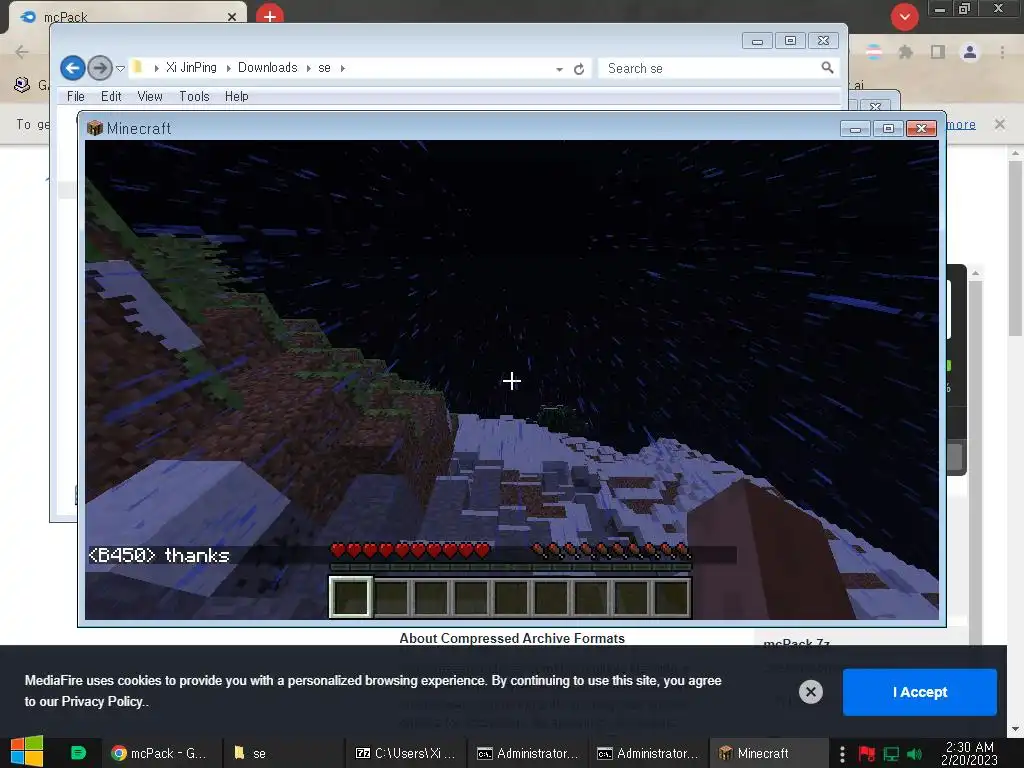Select the first hotbar slot in Minecraft

tap(351, 597)
